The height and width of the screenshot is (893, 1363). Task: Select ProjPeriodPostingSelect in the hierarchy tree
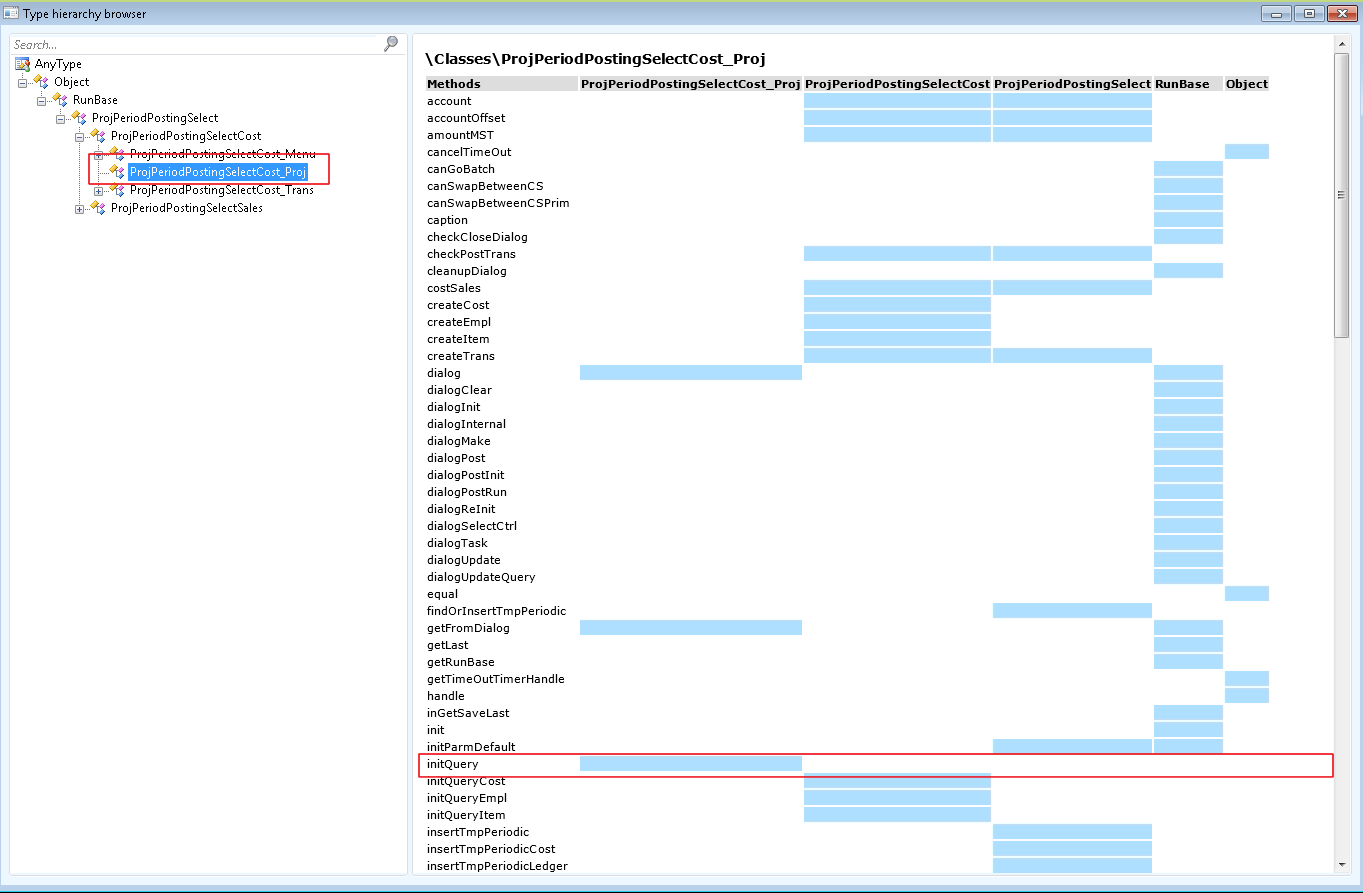click(x=155, y=118)
